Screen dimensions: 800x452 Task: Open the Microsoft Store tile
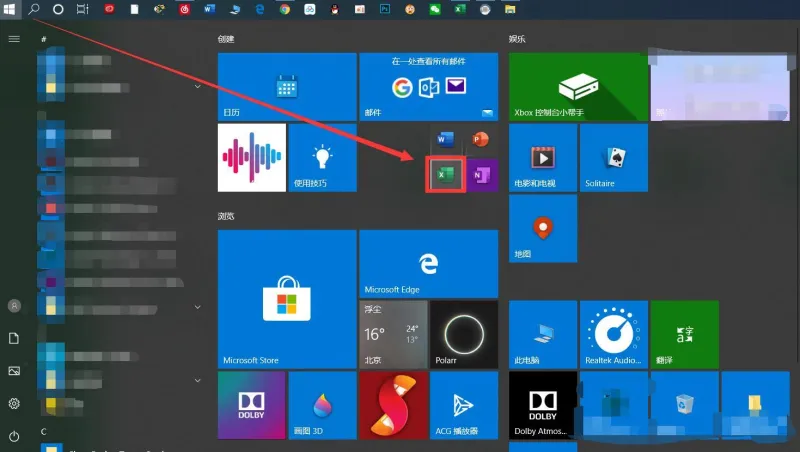click(287, 299)
